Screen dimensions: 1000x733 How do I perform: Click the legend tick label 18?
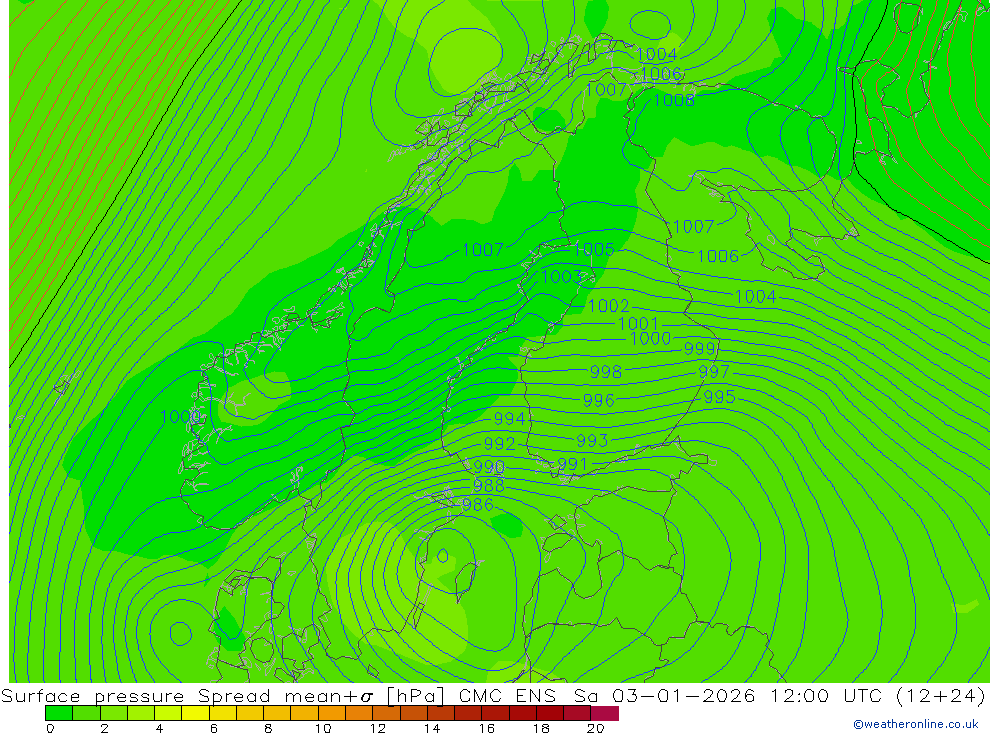(x=541, y=728)
